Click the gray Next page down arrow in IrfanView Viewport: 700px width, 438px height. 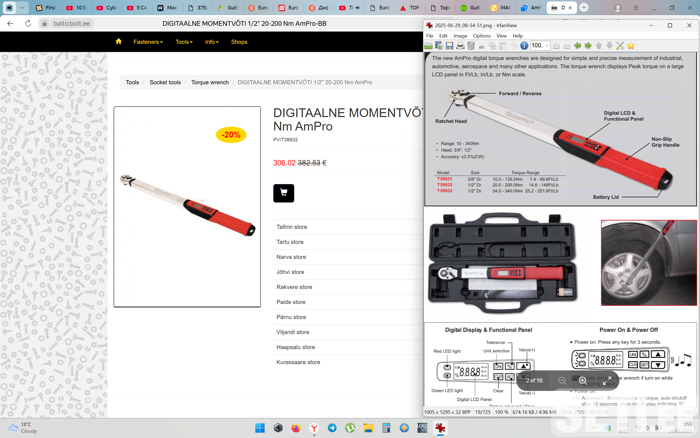click(x=609, y=46)
